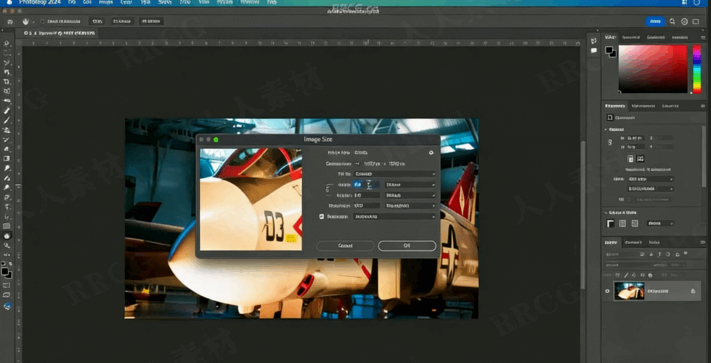Click the Image Size preview thumbnail

pos(251,199)
